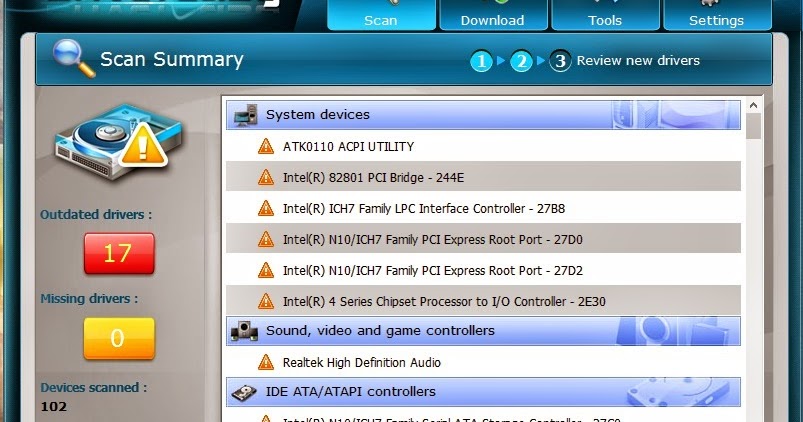Select Intel(R) 82801 PCI Bridge - 244E
The height and width of the screenshot is (422, 803).
pos(483,177)
